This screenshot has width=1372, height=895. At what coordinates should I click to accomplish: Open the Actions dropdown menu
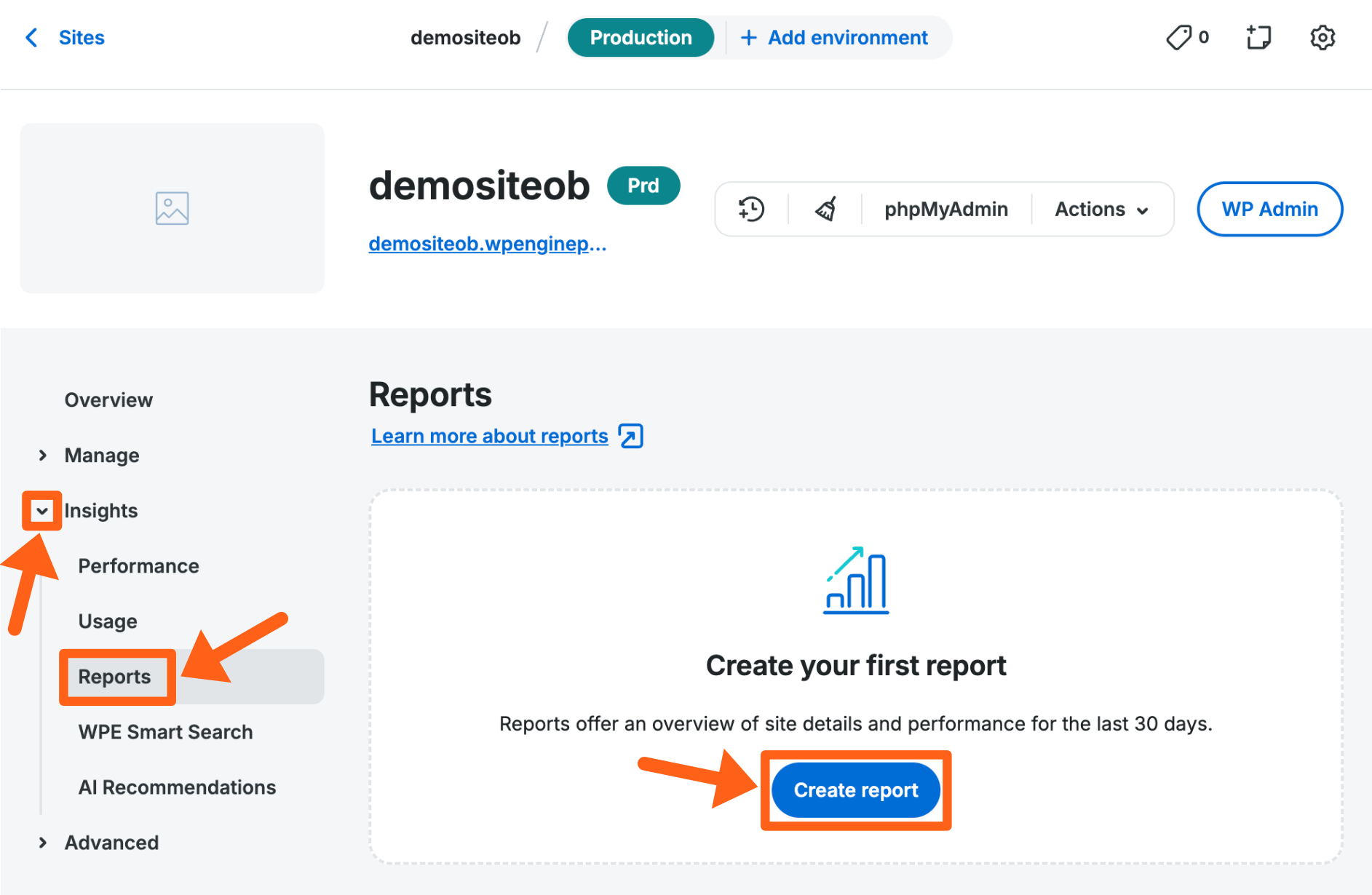pos(1101,210)
